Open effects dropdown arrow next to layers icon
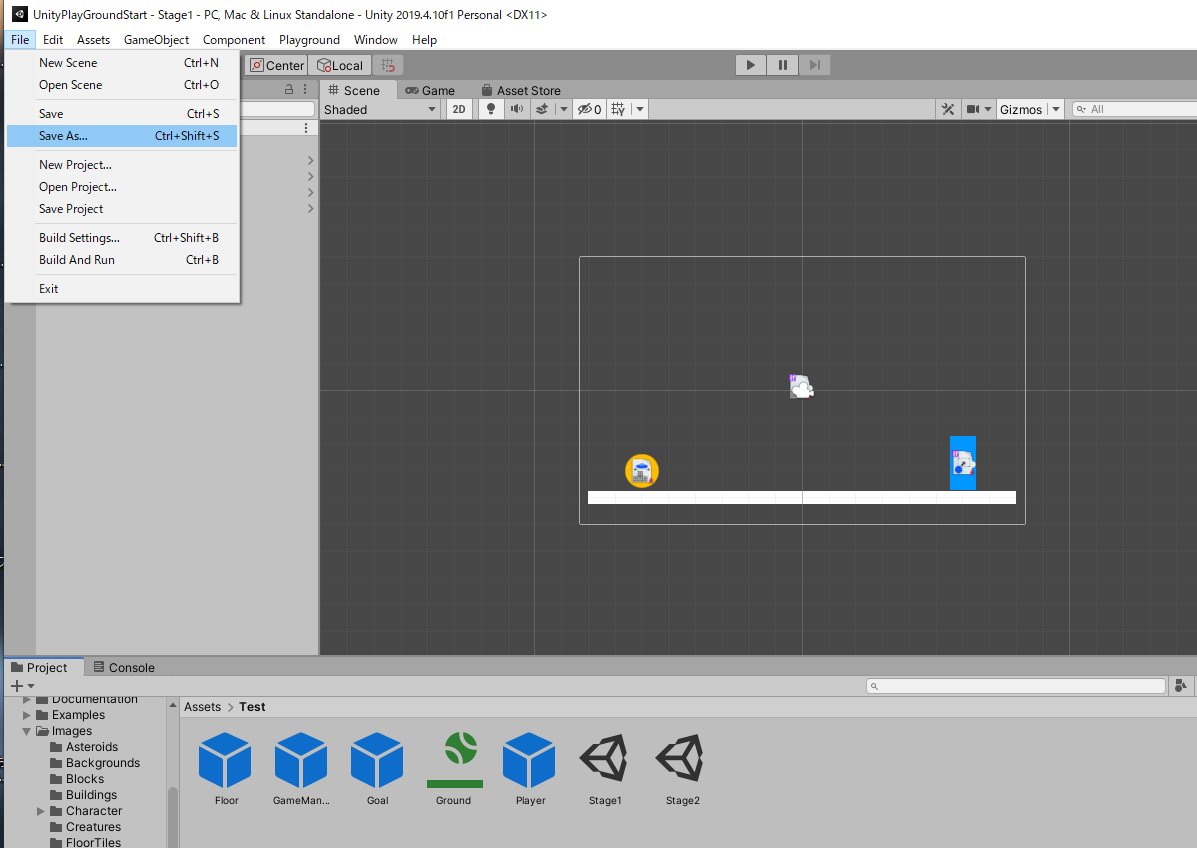 point(564,109)
